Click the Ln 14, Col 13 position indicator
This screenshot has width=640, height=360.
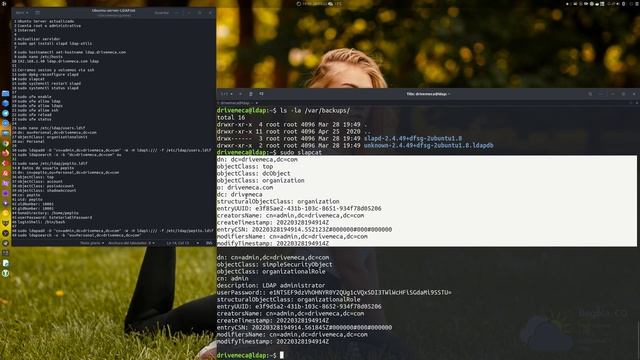pos(178,243)
